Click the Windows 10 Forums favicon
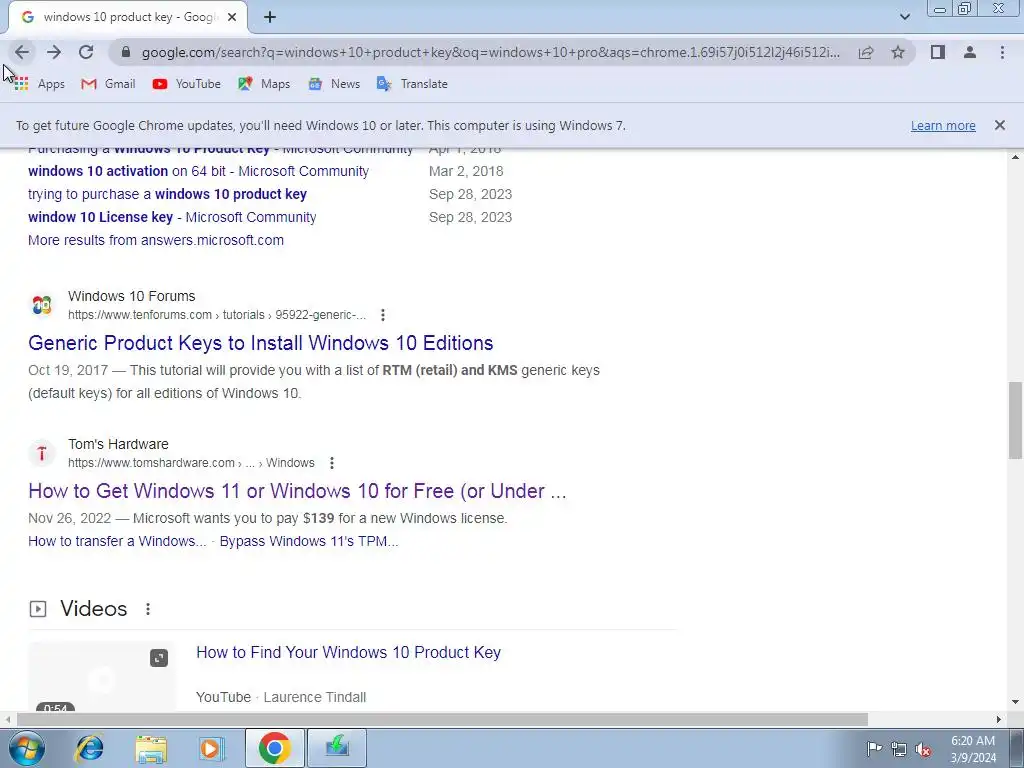The height and width of the screenshot is (768, 1024). [42, 305]
